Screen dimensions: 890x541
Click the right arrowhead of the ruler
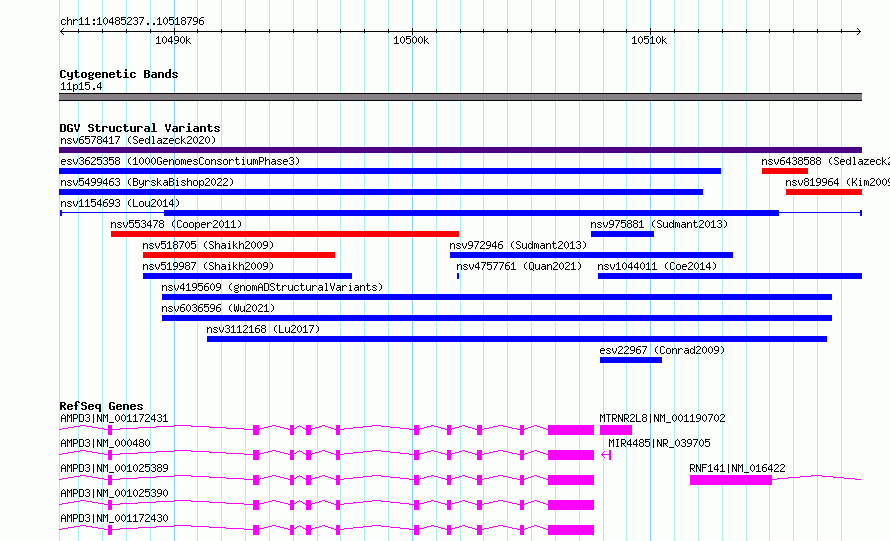(x=859, y=32)
